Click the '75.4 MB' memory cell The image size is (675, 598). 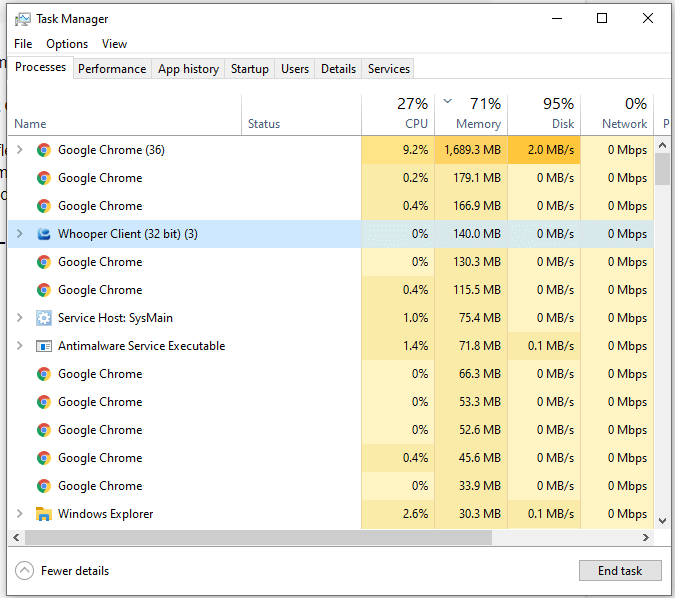[471, 318]
